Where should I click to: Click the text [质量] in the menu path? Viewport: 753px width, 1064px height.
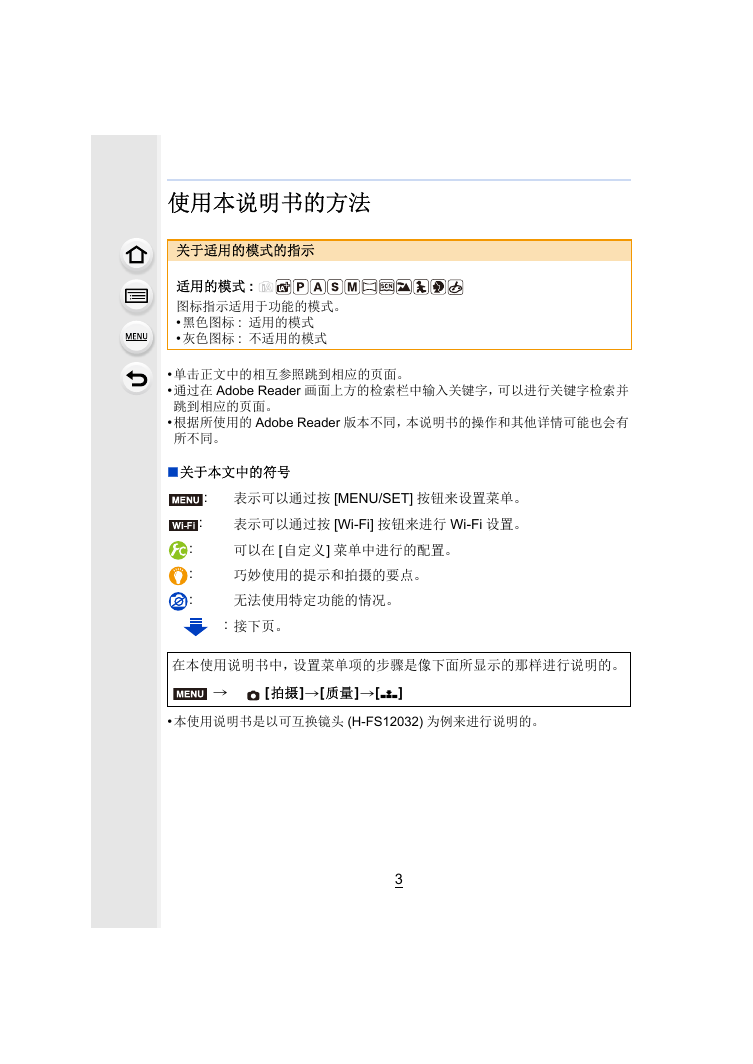click(339, 694)
